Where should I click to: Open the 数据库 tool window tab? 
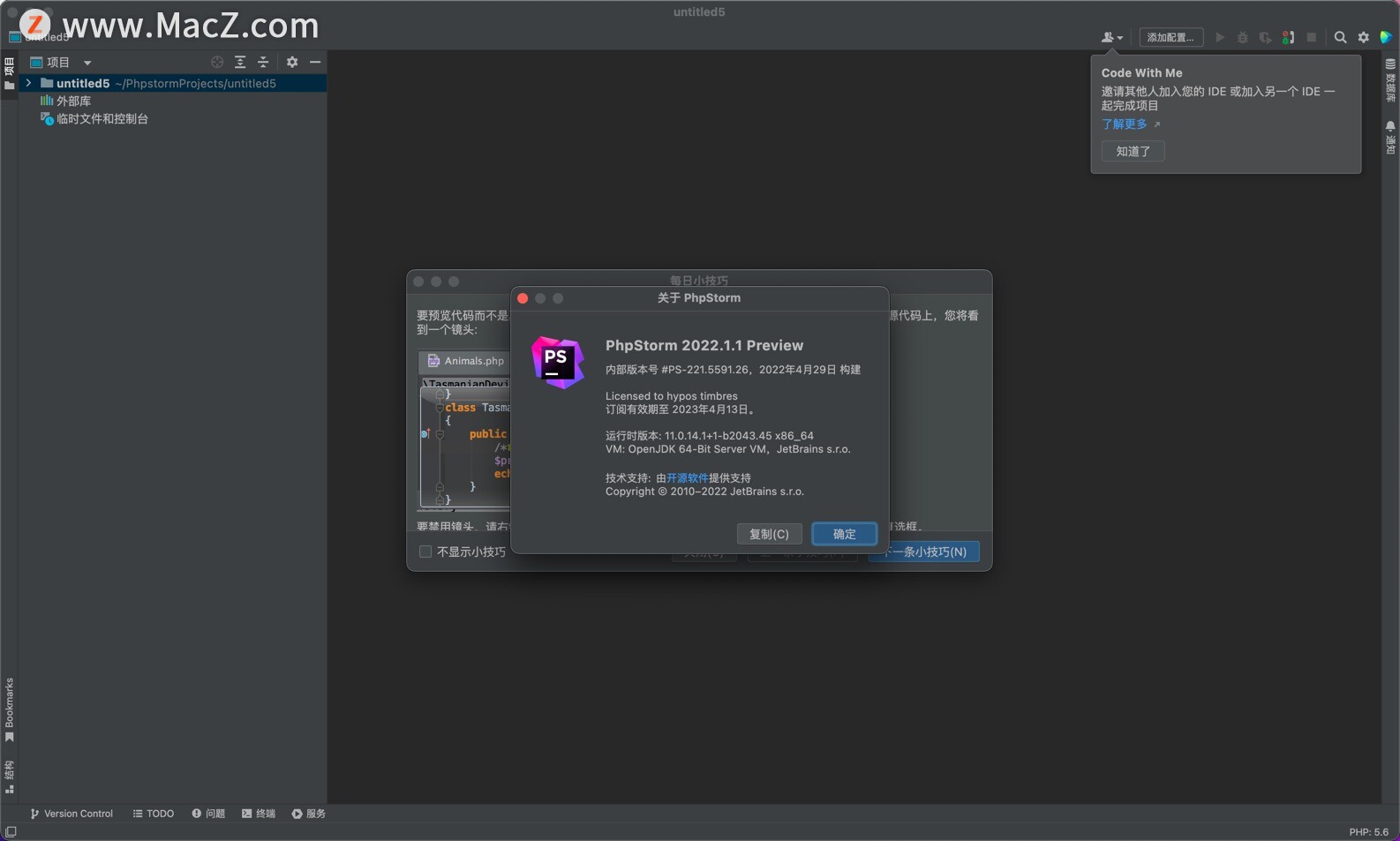(1390, 80)
